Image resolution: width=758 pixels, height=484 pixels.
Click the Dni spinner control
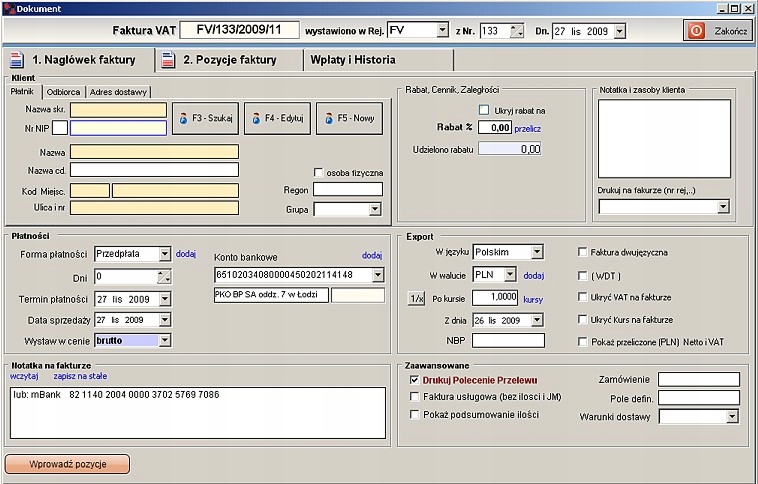(x=164, y=276)
